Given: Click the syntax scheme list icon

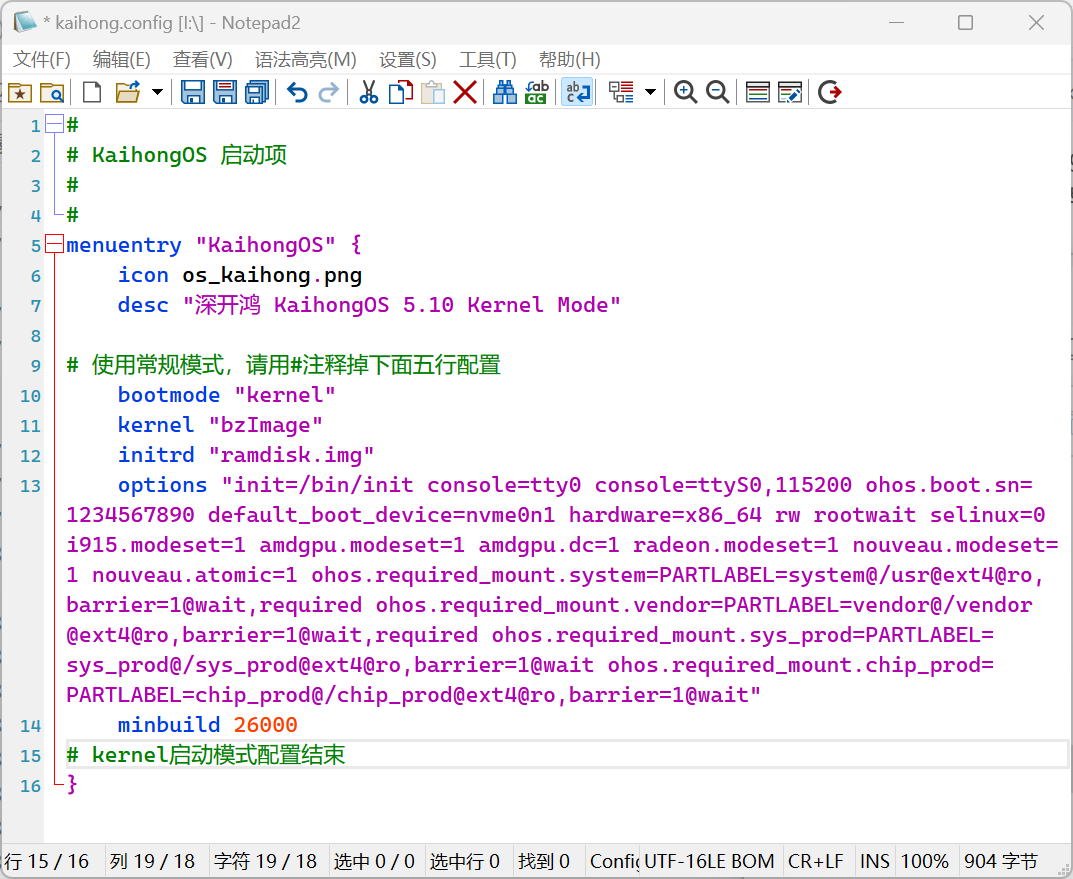Looking at the screenshot, I should [621, 92].
